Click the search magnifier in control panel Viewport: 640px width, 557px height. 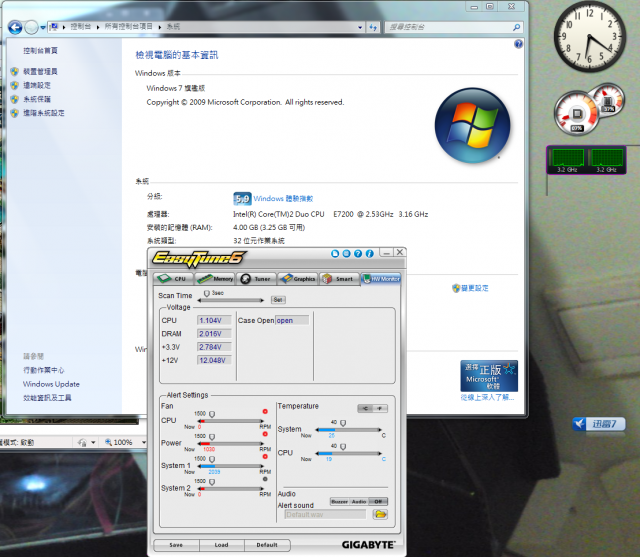tap(516, 27)
